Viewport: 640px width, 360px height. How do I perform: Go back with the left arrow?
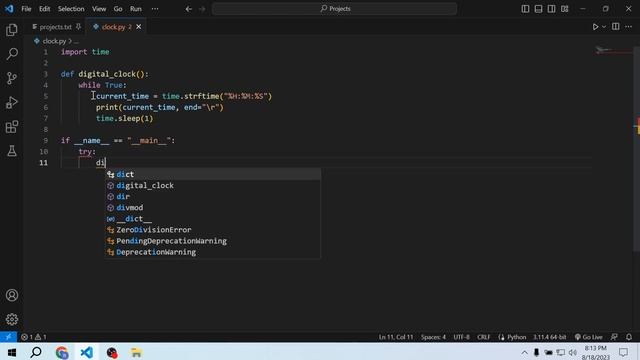[189, 9]
